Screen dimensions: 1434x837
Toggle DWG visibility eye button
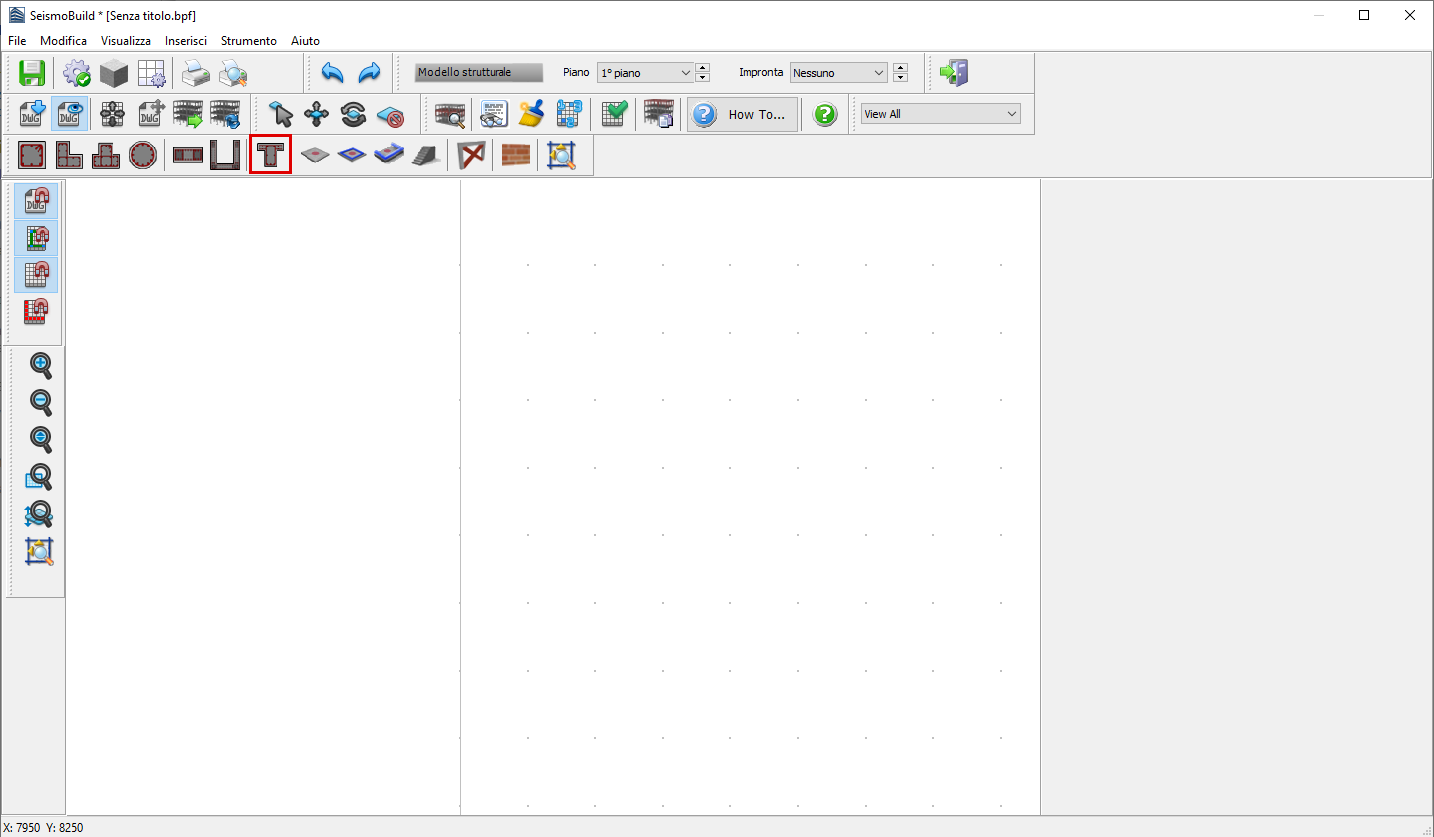point(69,114)
